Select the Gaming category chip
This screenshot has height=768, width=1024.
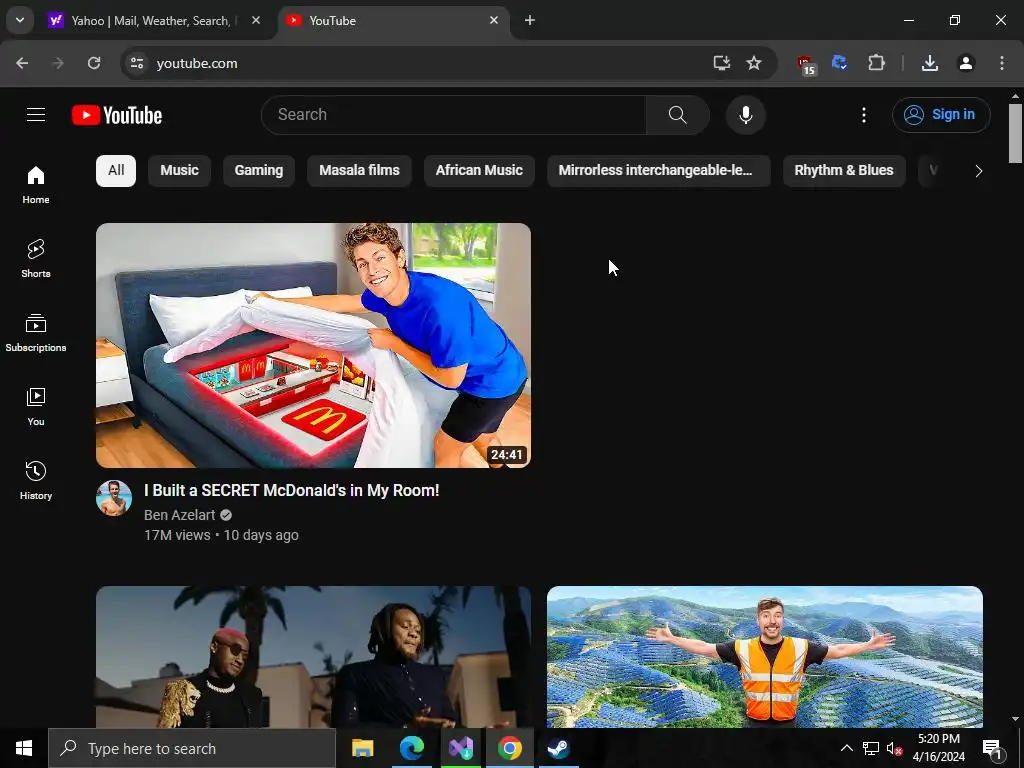tap(259, 171)
